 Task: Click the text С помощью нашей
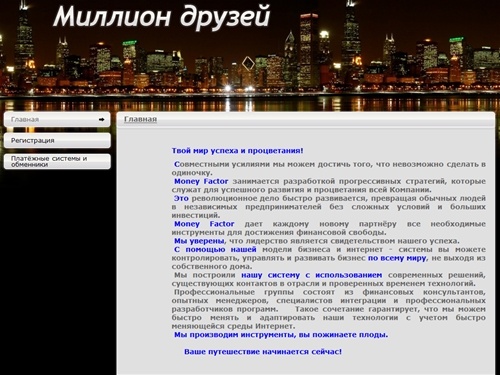215,249
